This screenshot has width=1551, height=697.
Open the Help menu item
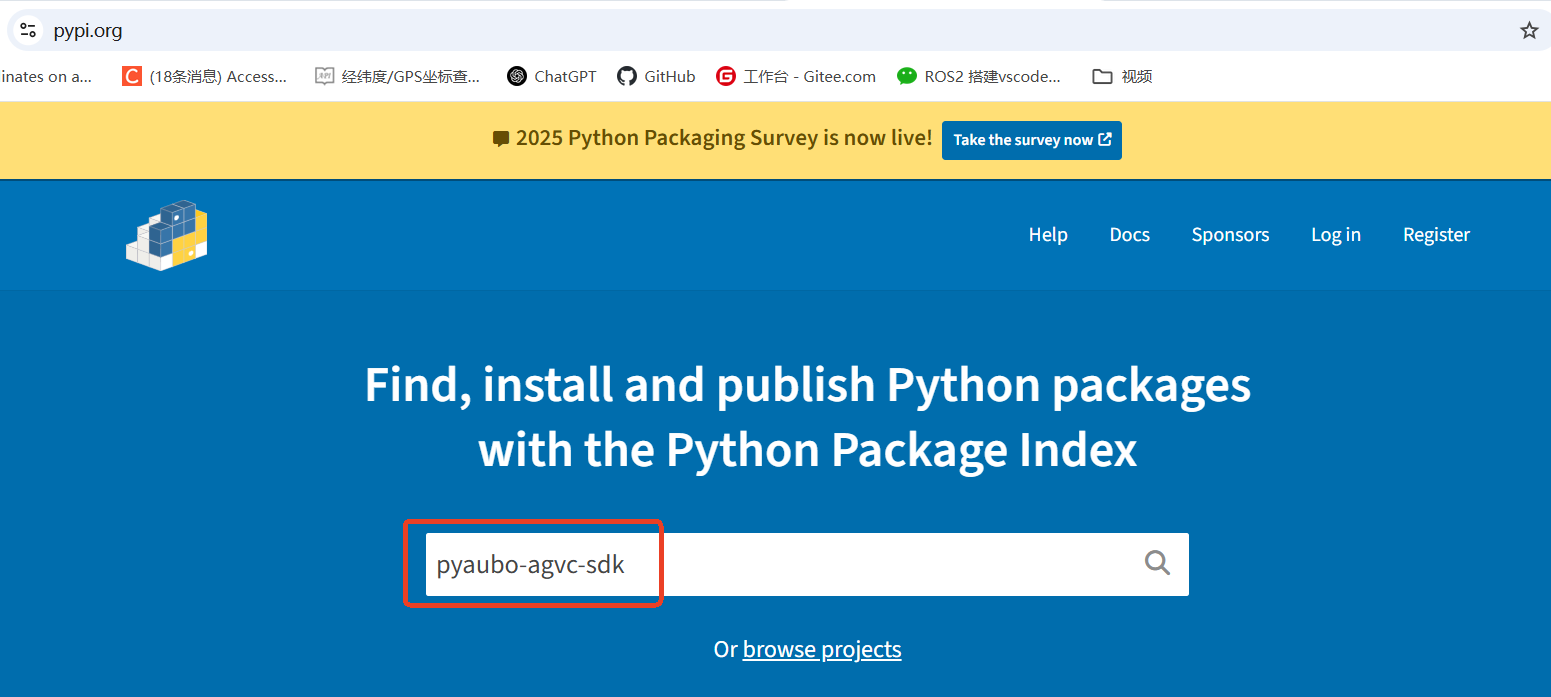pos(1048,235)
